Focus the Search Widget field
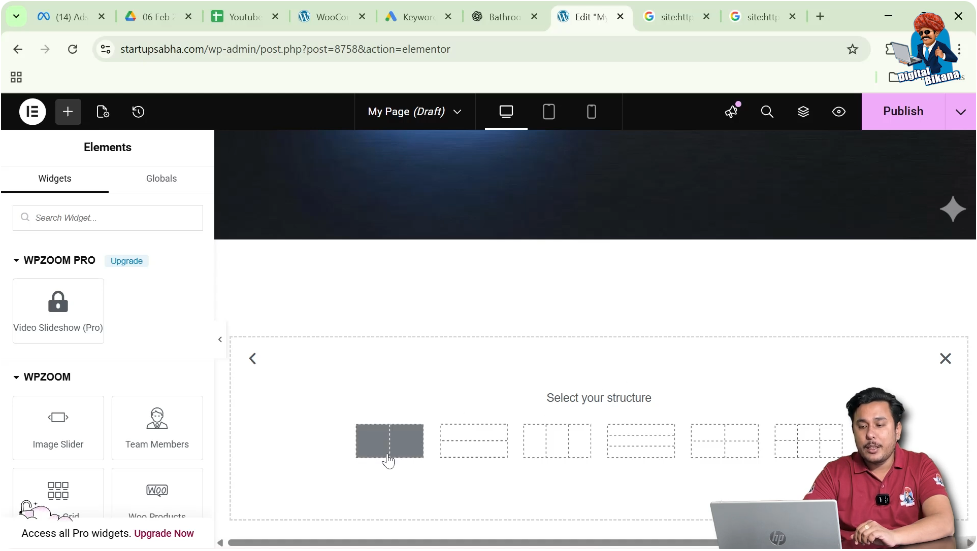Image resolution: width=977 pixels, height=551 pixels. 108,218
